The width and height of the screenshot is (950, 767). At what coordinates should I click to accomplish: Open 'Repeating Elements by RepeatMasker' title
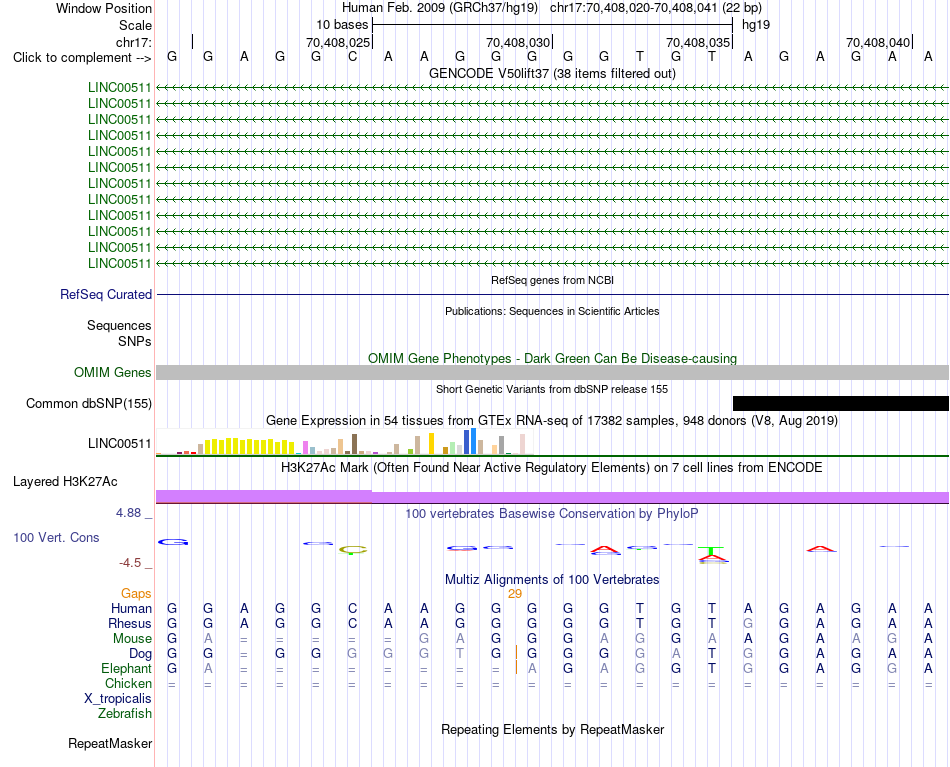pos(552,729)
